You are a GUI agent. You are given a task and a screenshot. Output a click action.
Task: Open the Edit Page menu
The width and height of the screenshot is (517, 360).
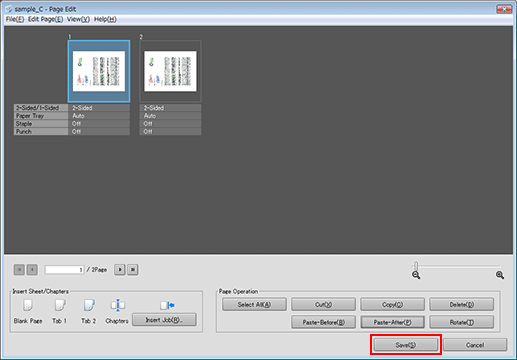45,19
